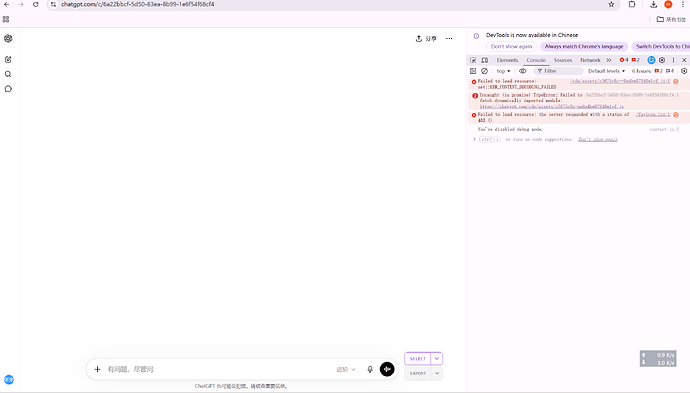
Task: Open console settings gear icon
Action: (x=684, y=71)
